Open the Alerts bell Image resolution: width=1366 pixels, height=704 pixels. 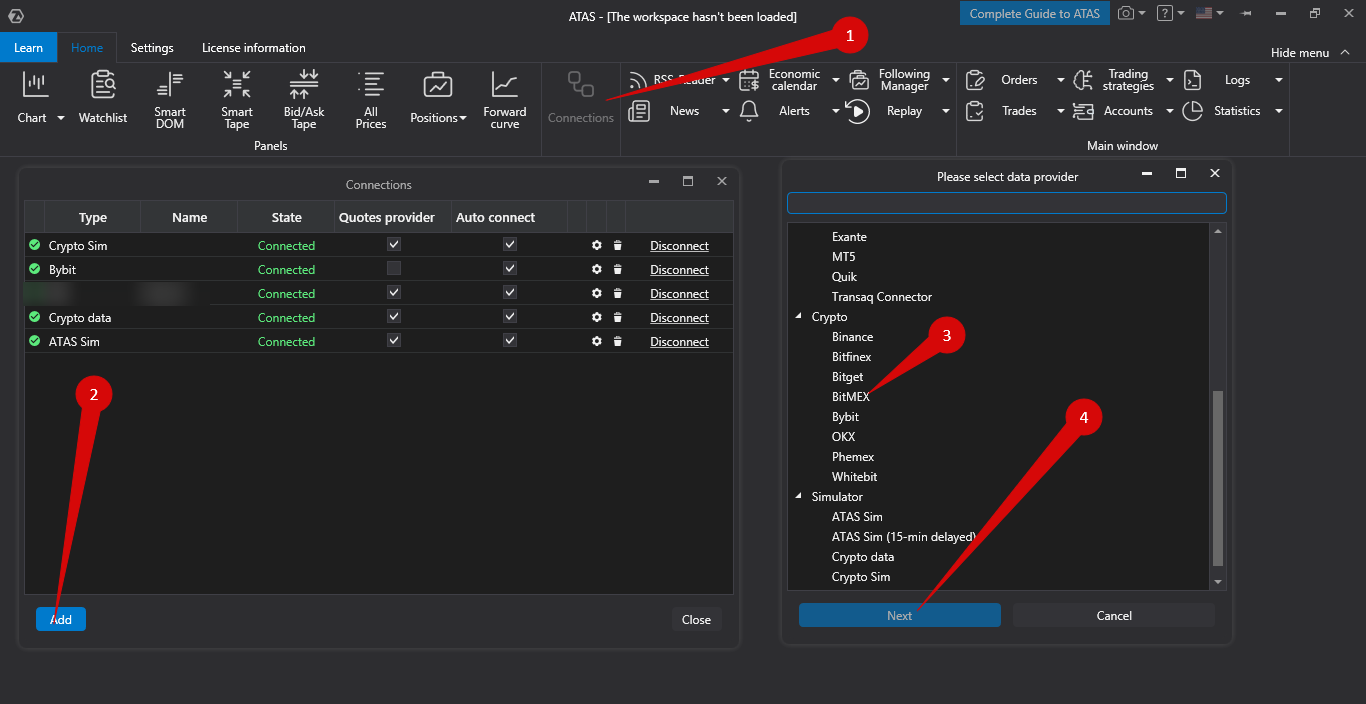749,111
